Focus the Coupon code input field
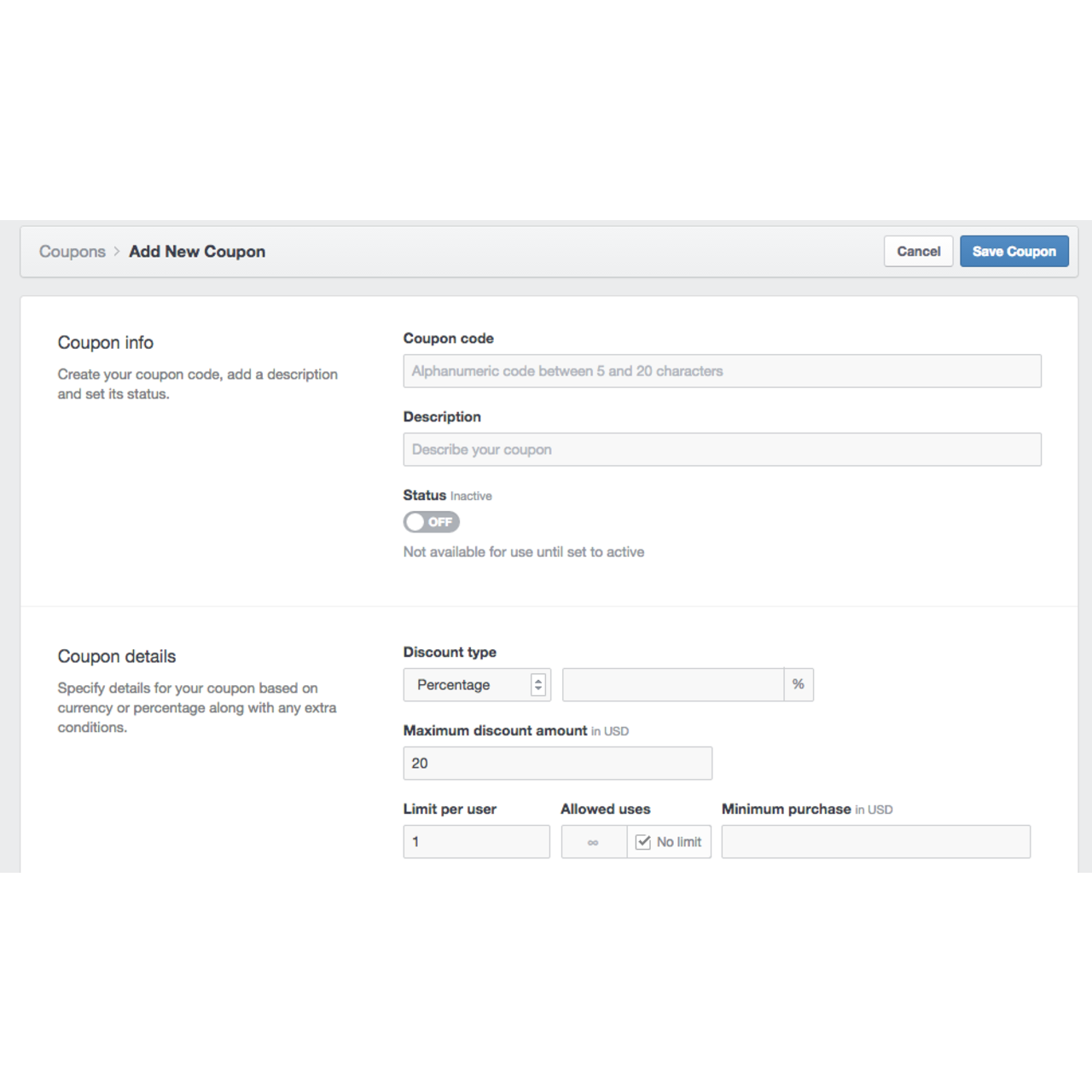The width and height of the screenshot is (1092, 1092). (722, 371)
